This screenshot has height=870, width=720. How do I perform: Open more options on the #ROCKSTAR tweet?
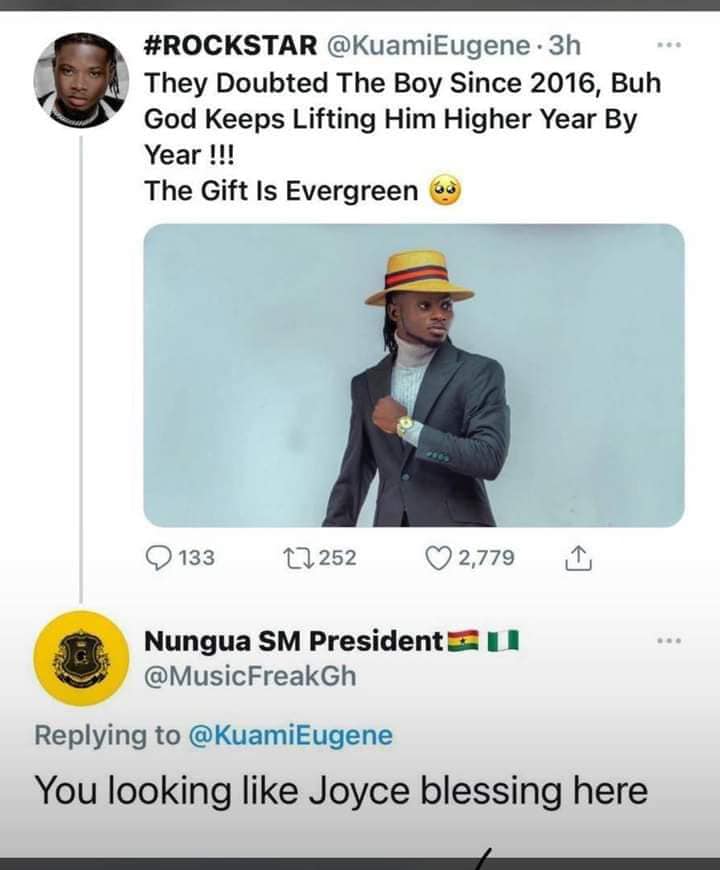668,47
